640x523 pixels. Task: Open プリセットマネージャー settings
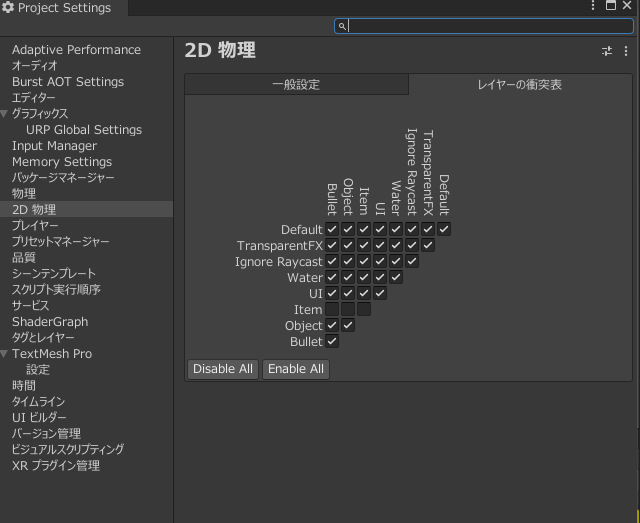pyautogui.click(x=60, y=242)
